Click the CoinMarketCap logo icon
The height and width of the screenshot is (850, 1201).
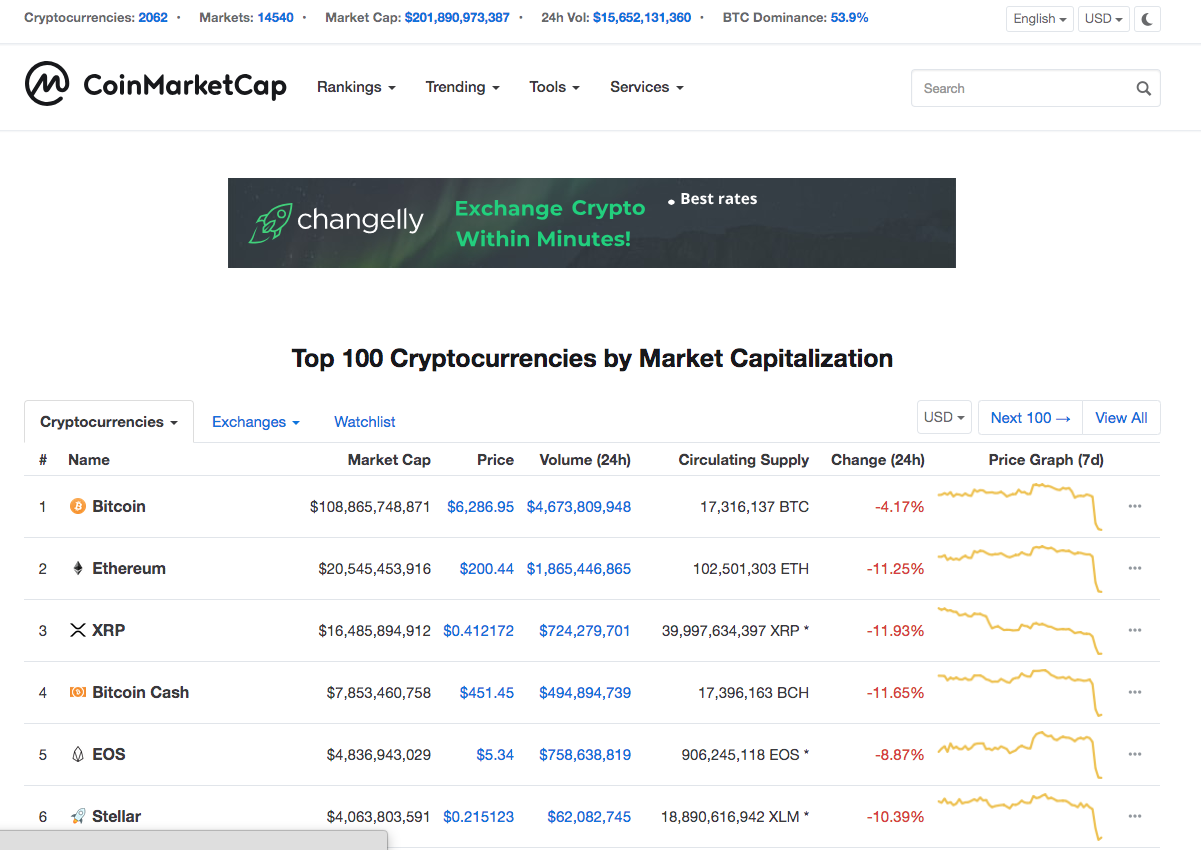point(47,84)
